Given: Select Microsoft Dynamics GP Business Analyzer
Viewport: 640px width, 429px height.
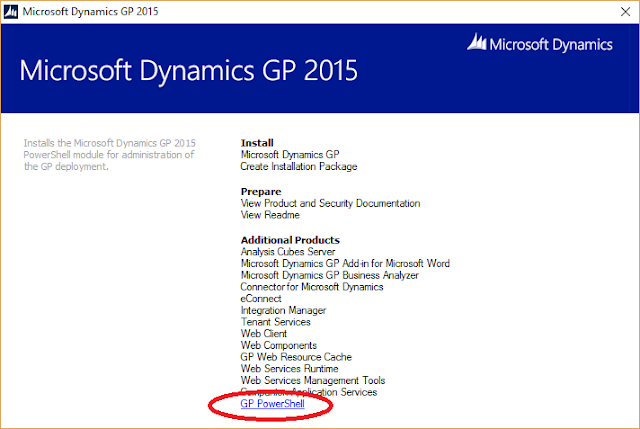Looking at the screenshot, I should (329, 276).
